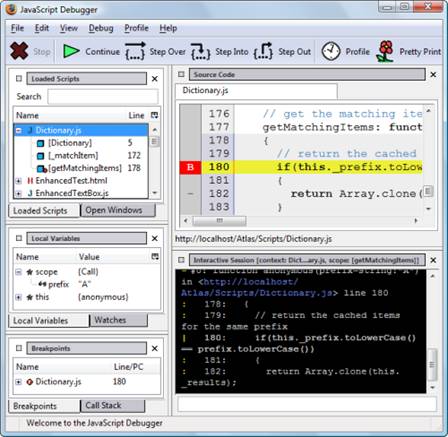
Task: Click the prefix variable icon
Action: (42, 284)
